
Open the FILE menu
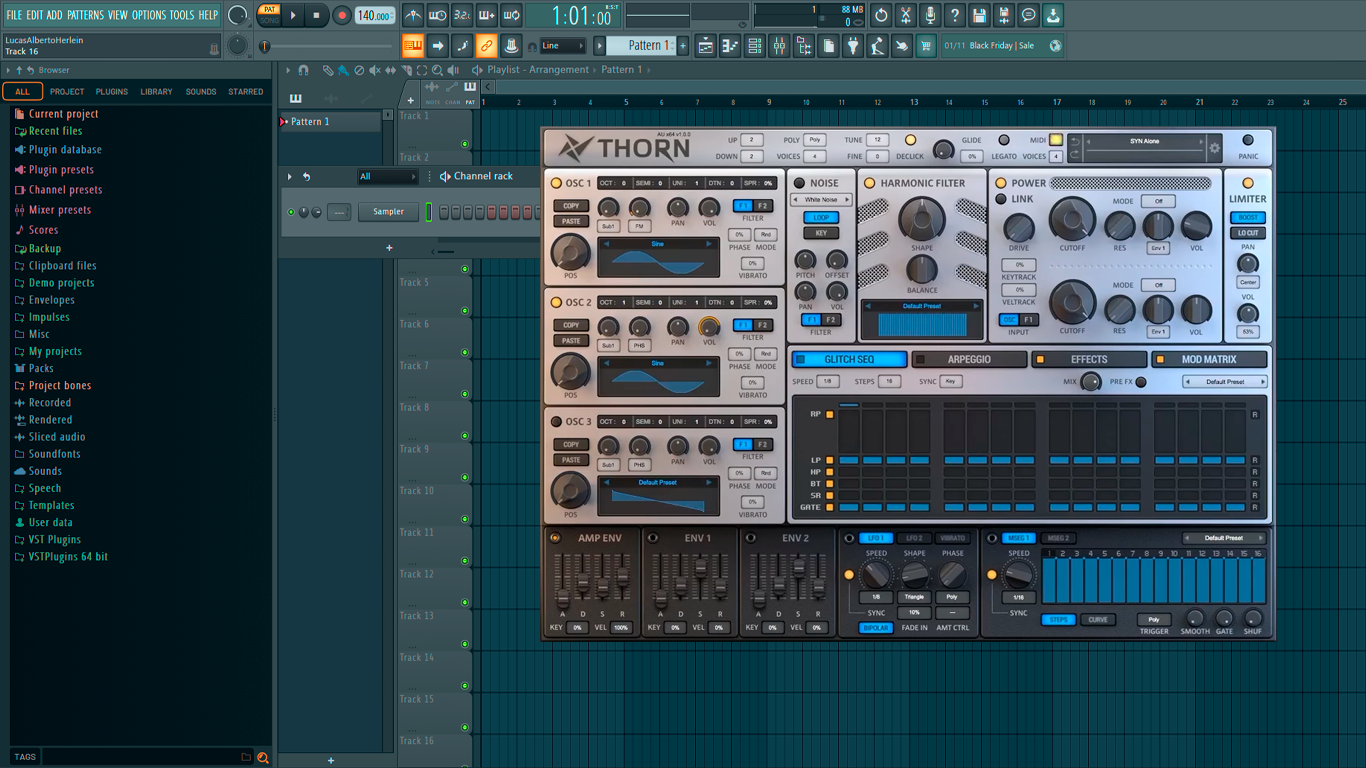14,15
